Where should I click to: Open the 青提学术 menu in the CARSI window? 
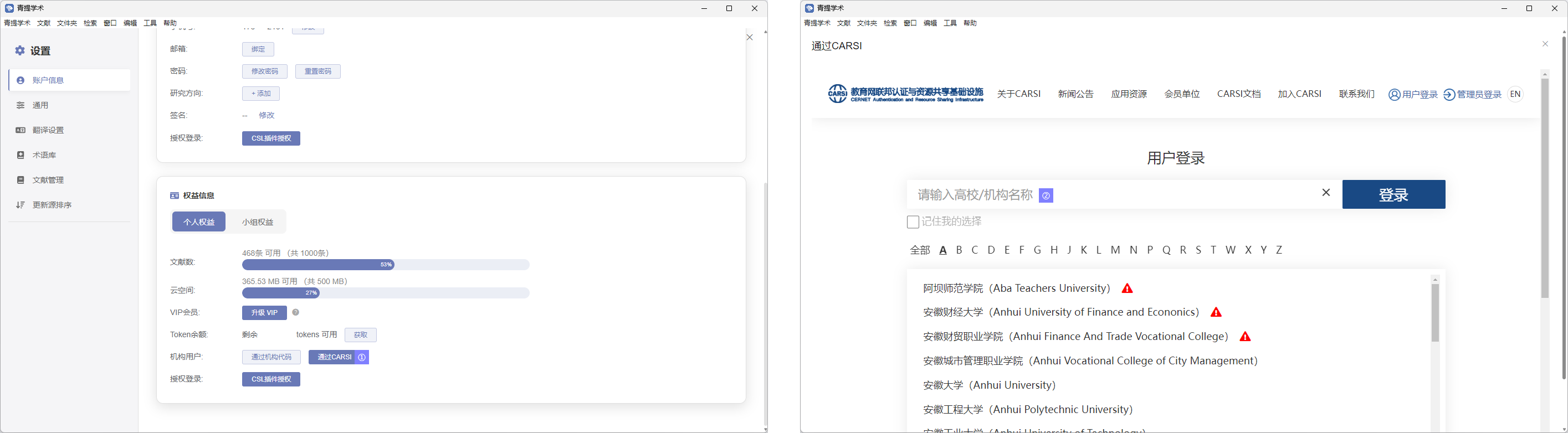point(817,23)
